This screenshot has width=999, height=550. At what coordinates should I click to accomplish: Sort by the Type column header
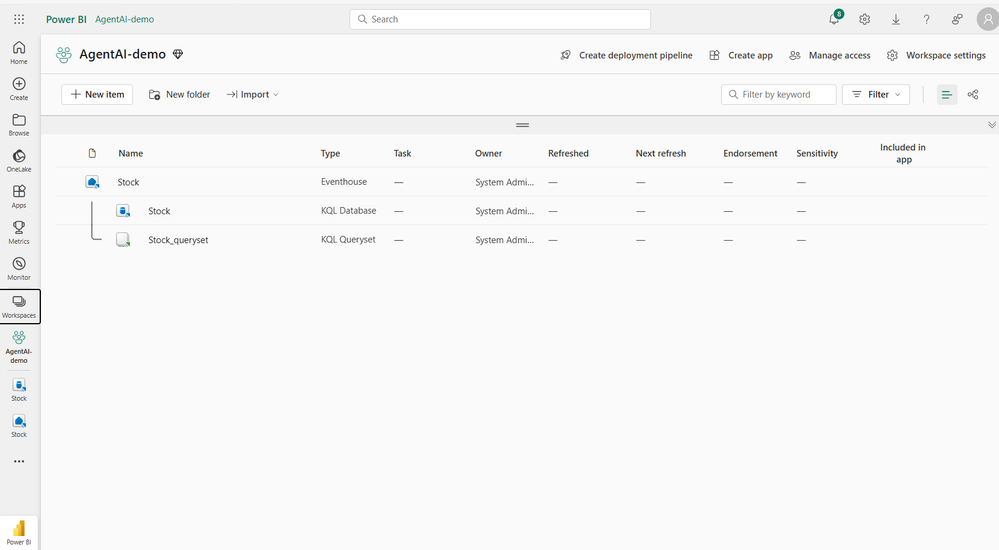pos(330,154)
